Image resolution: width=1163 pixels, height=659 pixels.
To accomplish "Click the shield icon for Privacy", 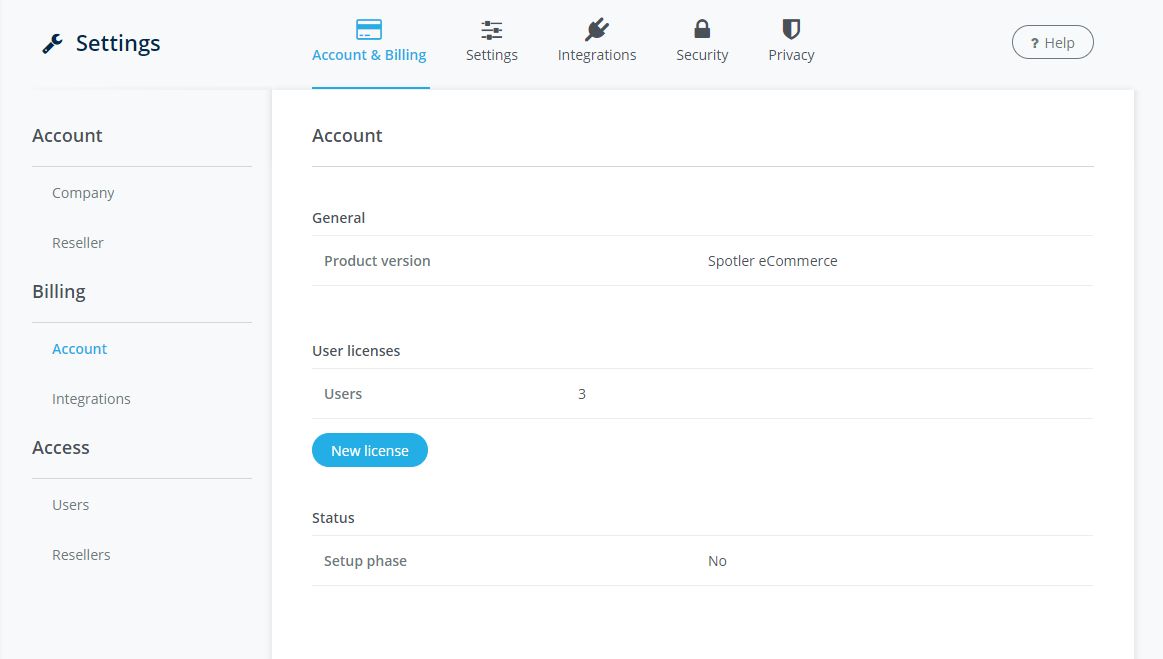I will [791, 30].
